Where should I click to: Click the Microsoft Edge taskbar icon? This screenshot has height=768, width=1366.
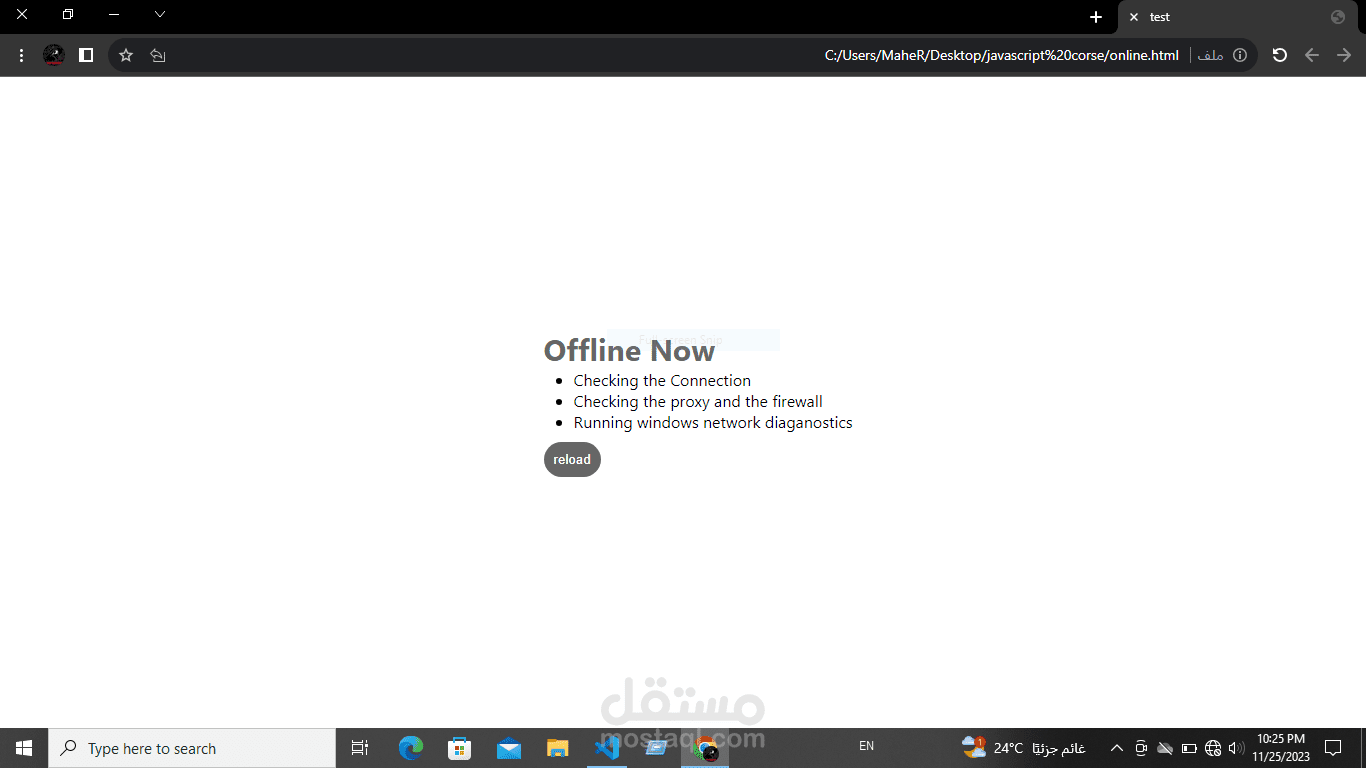tap(409, 747)
